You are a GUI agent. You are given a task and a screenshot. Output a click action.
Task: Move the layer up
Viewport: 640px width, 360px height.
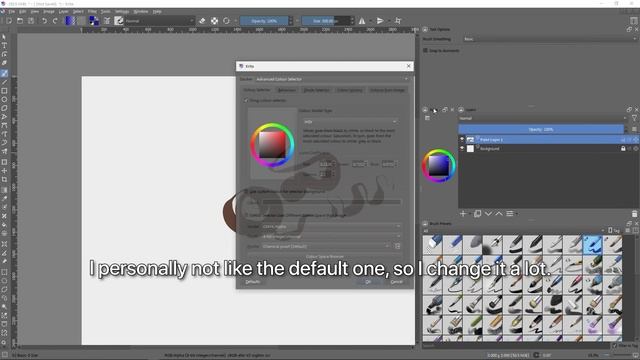click(x=499, y=213)
